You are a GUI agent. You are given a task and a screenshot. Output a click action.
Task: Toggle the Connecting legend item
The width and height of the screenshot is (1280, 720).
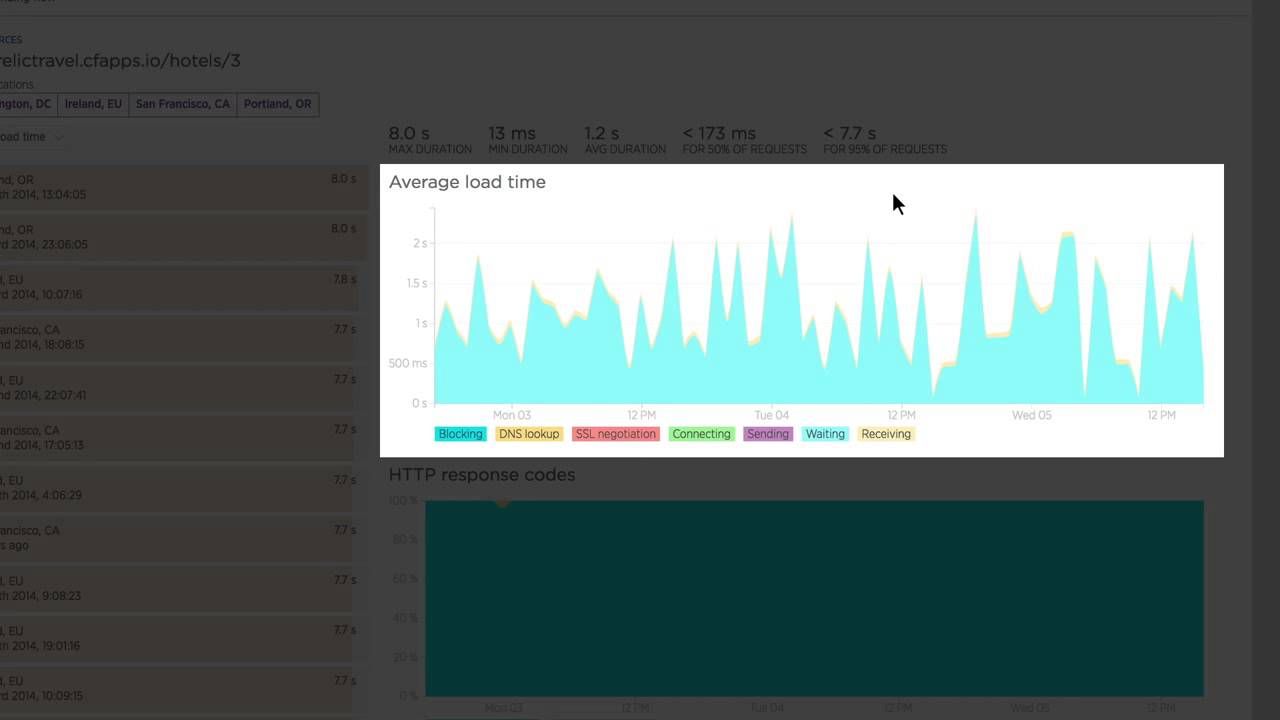701,434
